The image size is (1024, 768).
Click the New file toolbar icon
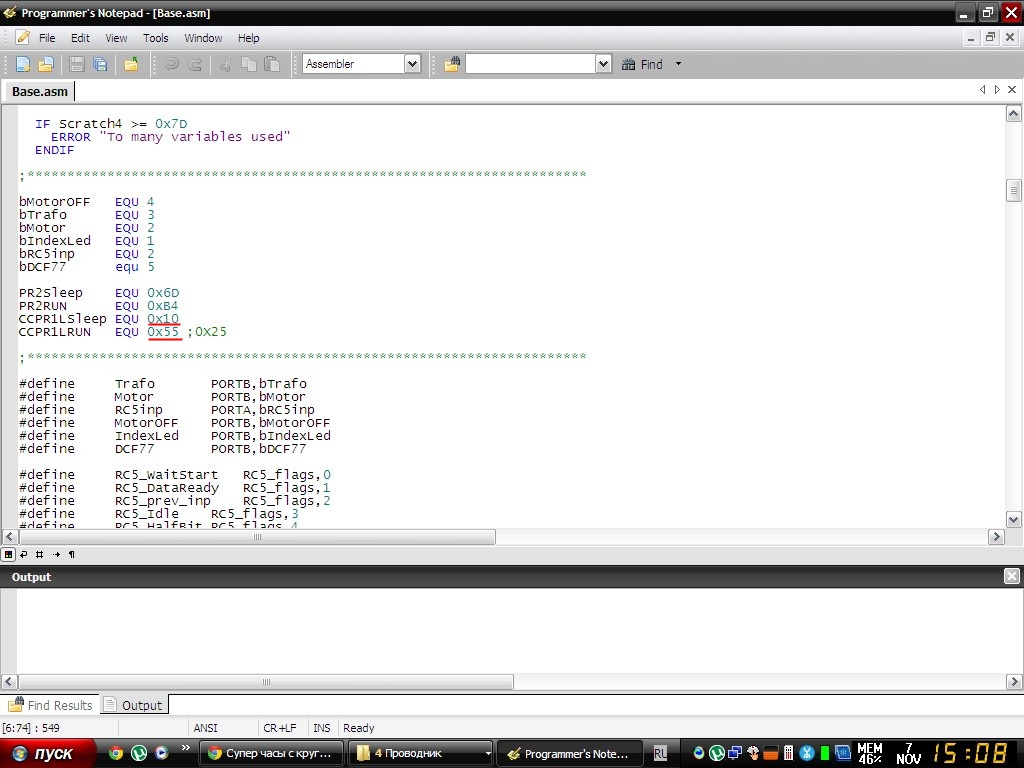23,64
